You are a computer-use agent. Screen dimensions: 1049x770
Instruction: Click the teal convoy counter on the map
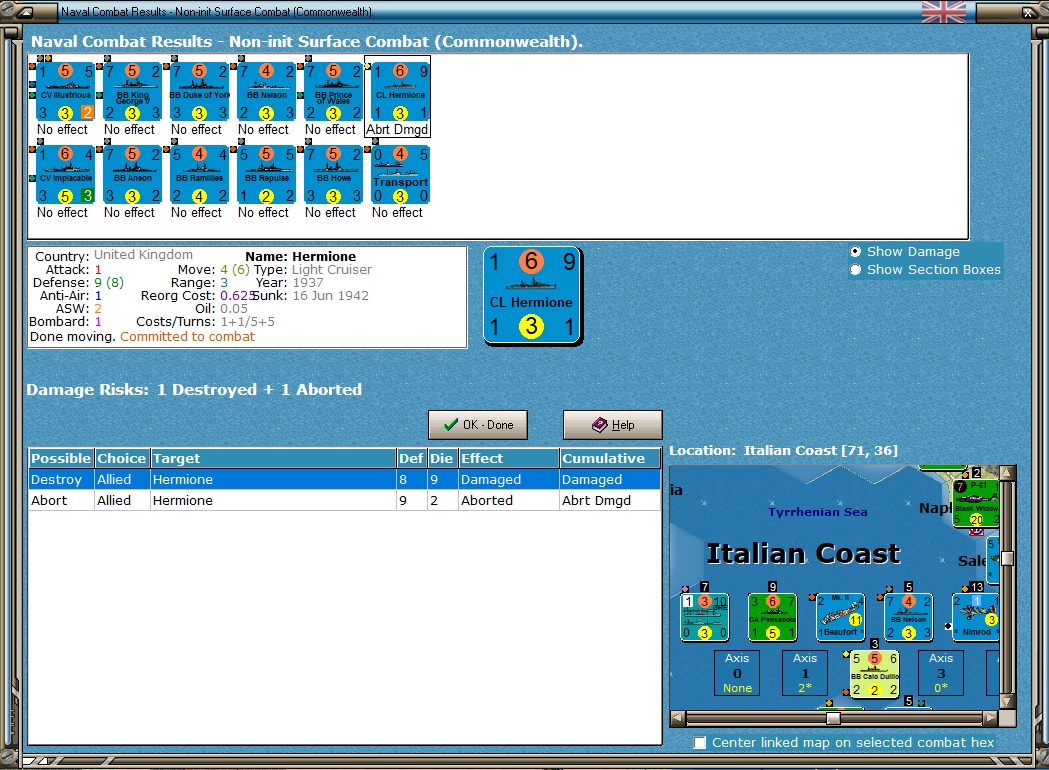(704, 617)
